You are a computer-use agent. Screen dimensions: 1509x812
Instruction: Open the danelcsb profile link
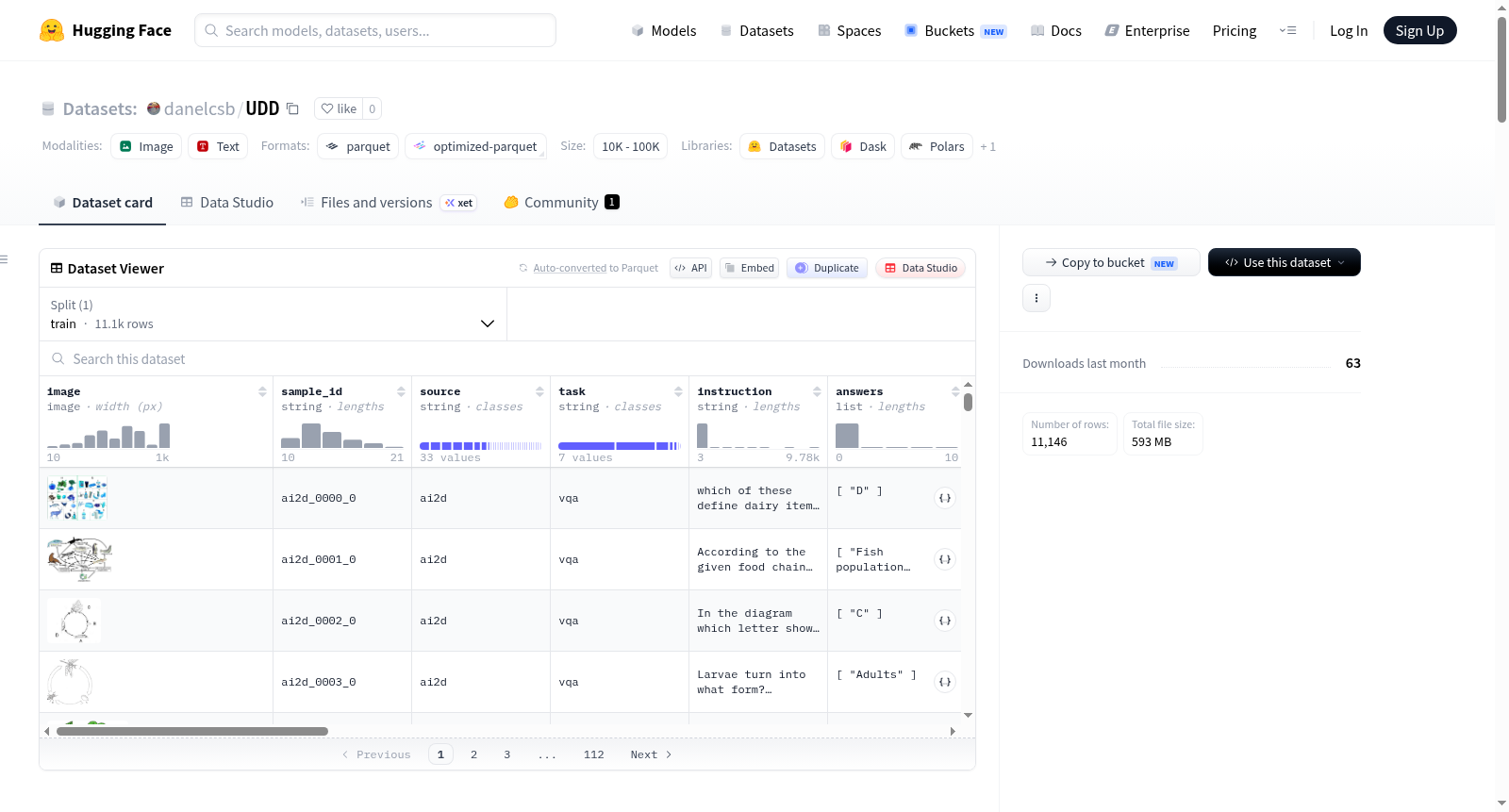click(199, 108)
